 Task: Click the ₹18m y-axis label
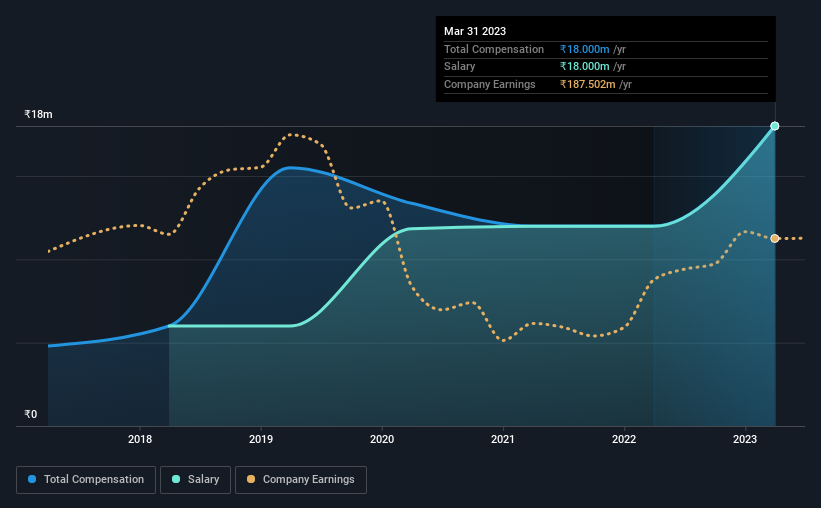pyautogui.click(x=38, y=114)
